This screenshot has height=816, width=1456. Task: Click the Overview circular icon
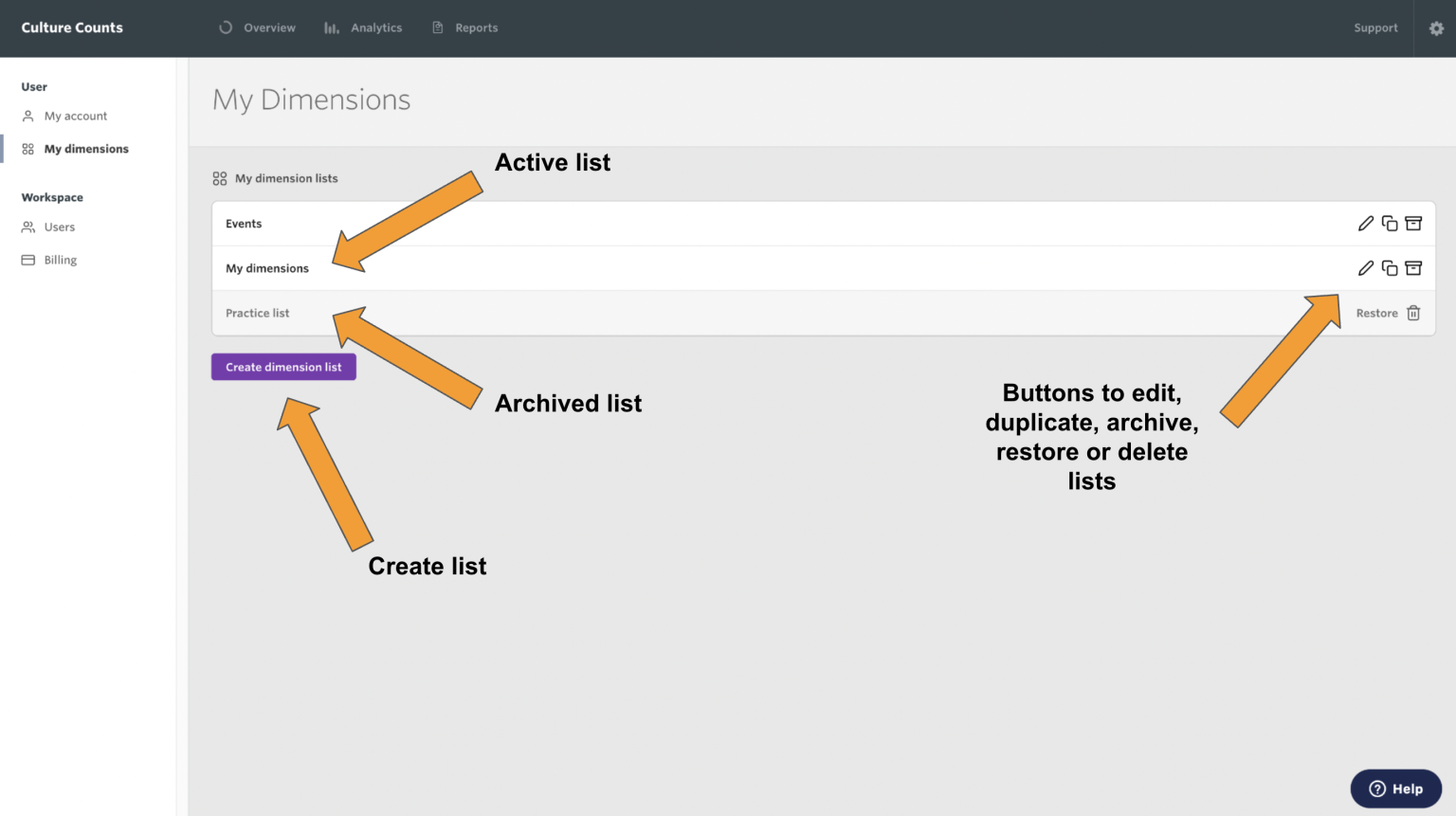coord(226,27)
